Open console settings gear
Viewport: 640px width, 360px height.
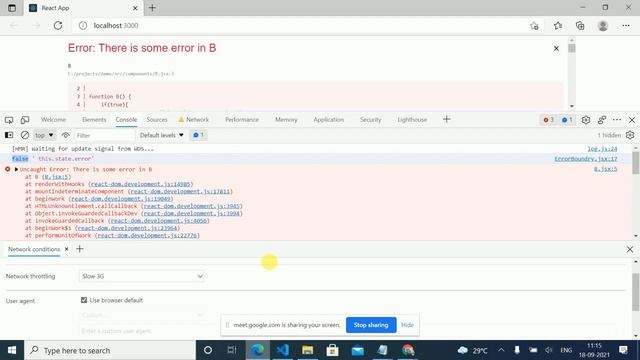click(x=630, y=135)
